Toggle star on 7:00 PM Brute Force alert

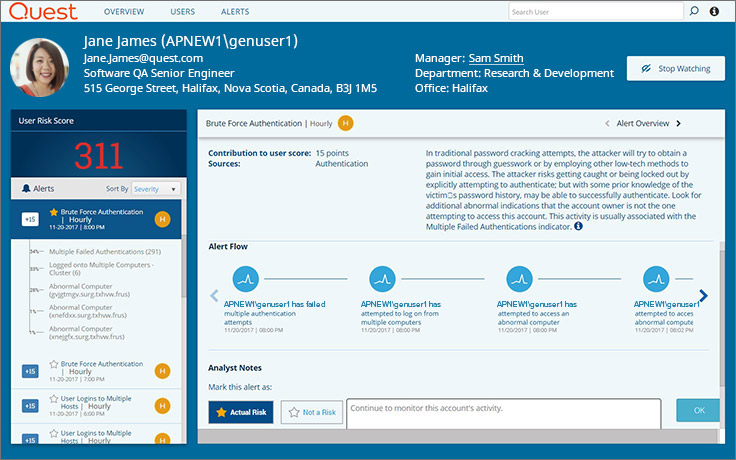click(54, 364)
